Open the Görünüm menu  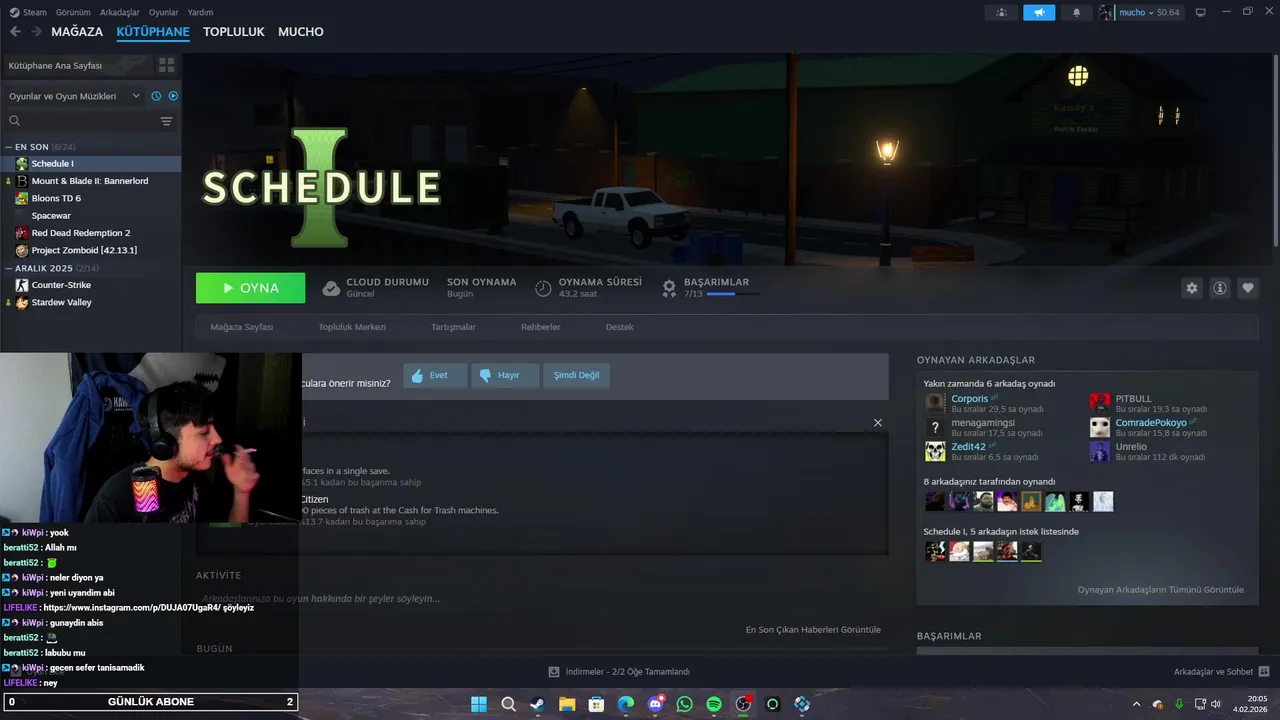73,12
